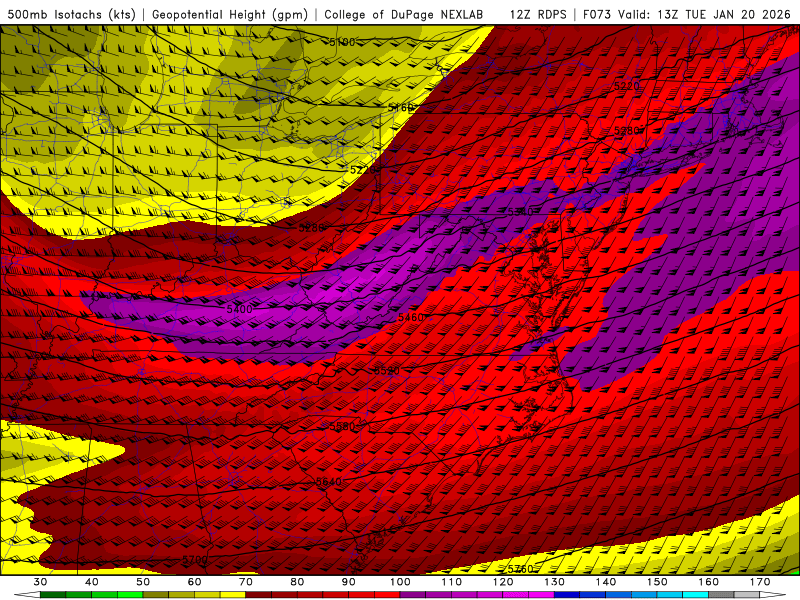
Task: Click the '170' colorbar scale label
Action: (x=760, y=582)
